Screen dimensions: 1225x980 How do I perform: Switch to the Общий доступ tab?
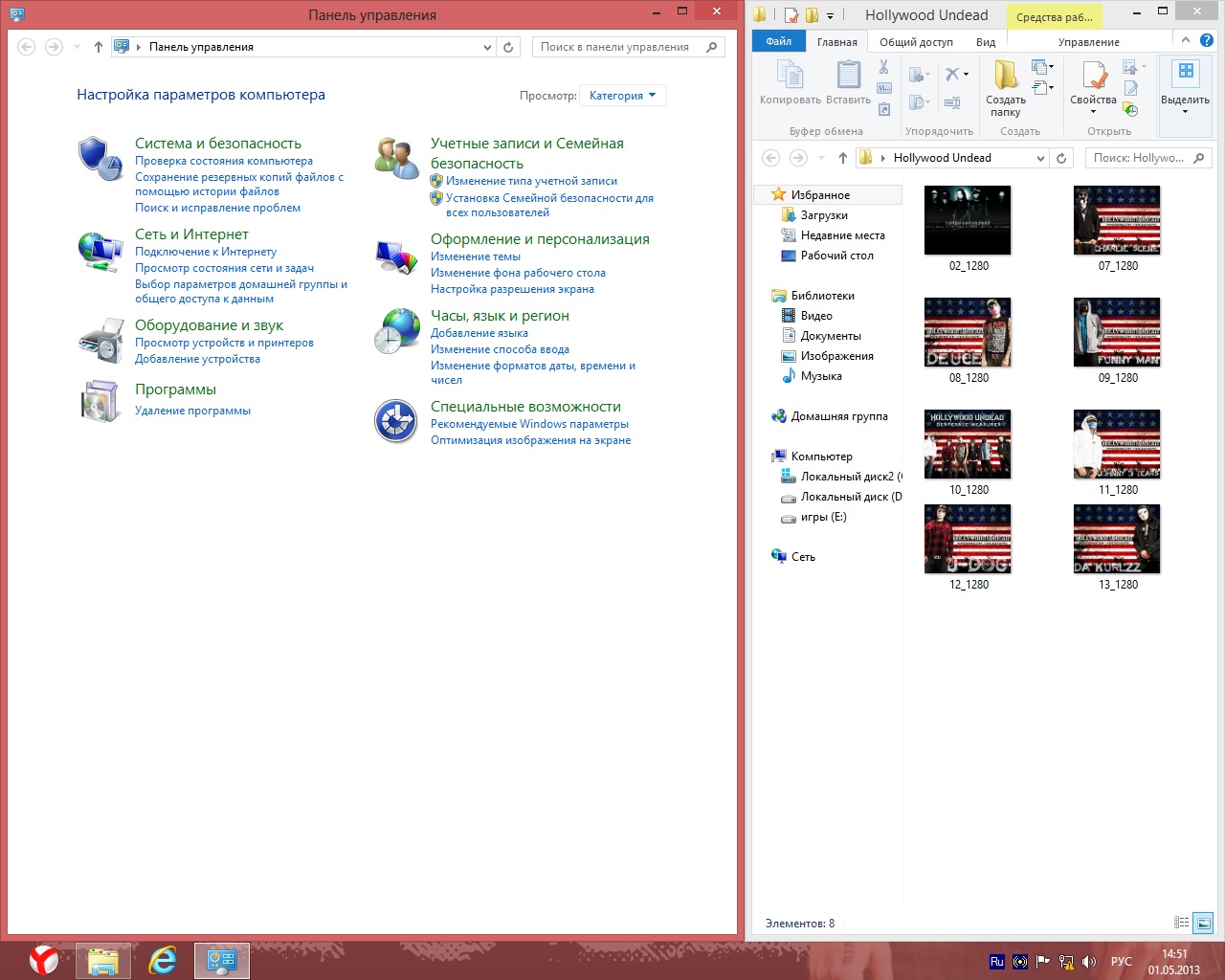point(917,42)
